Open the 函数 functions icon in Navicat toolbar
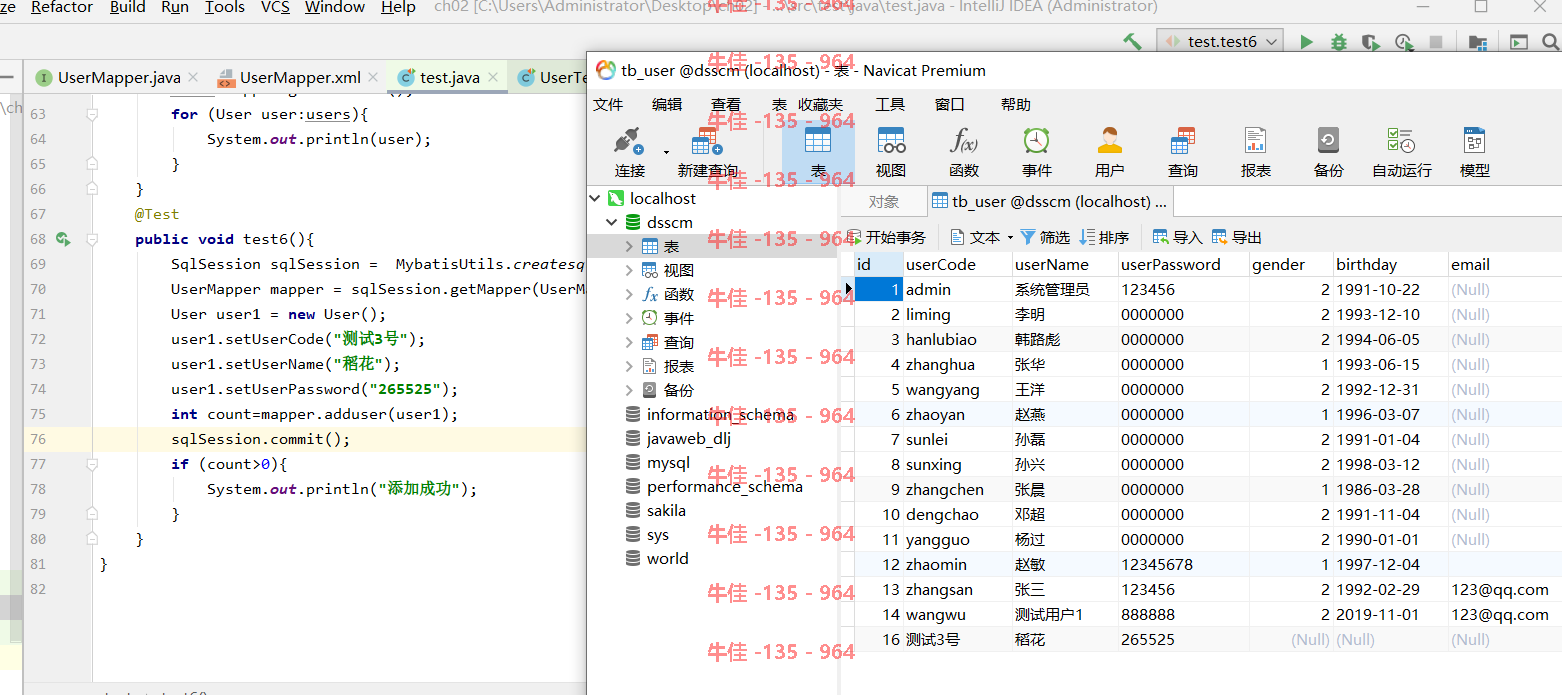 [x=964, y=140]
